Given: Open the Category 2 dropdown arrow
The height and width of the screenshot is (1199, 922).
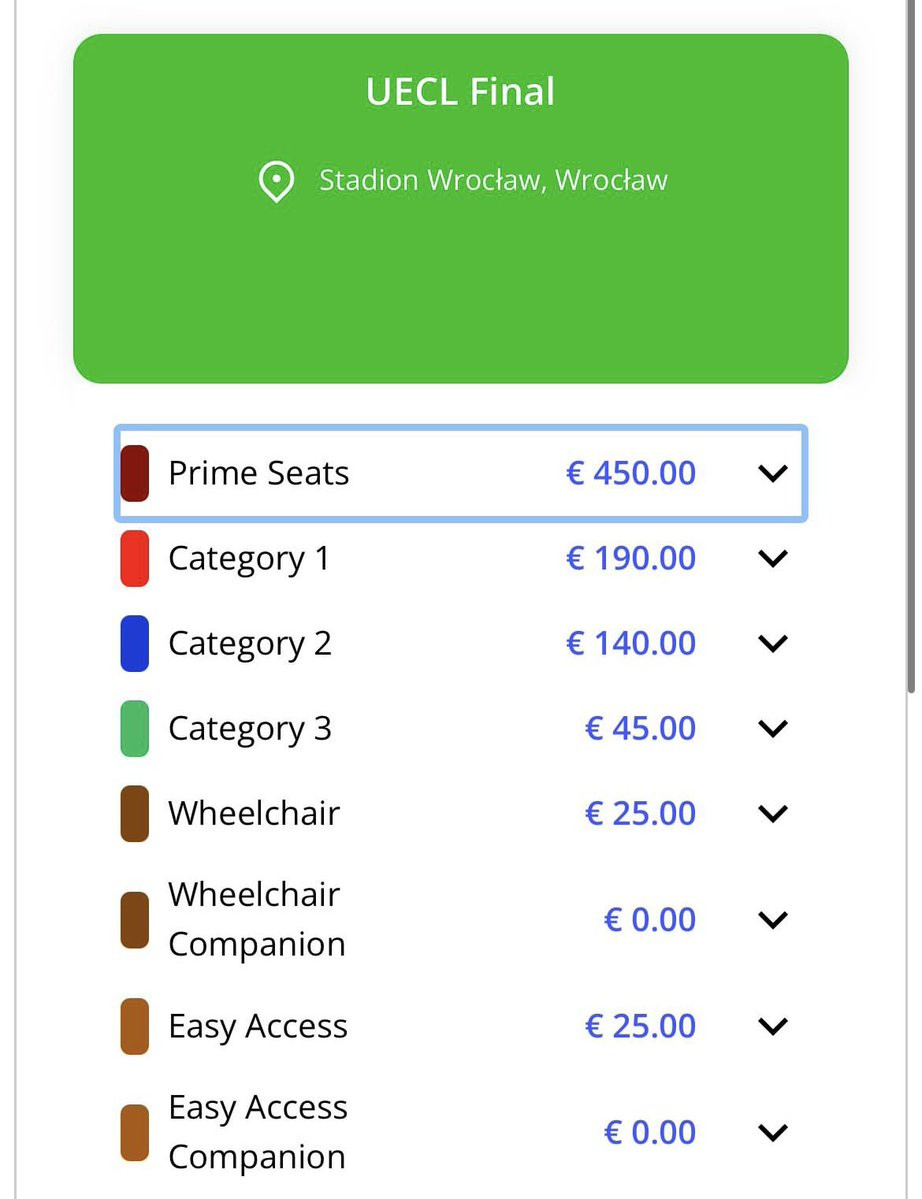Looking at the screenshot, I should tap(773, 643).
